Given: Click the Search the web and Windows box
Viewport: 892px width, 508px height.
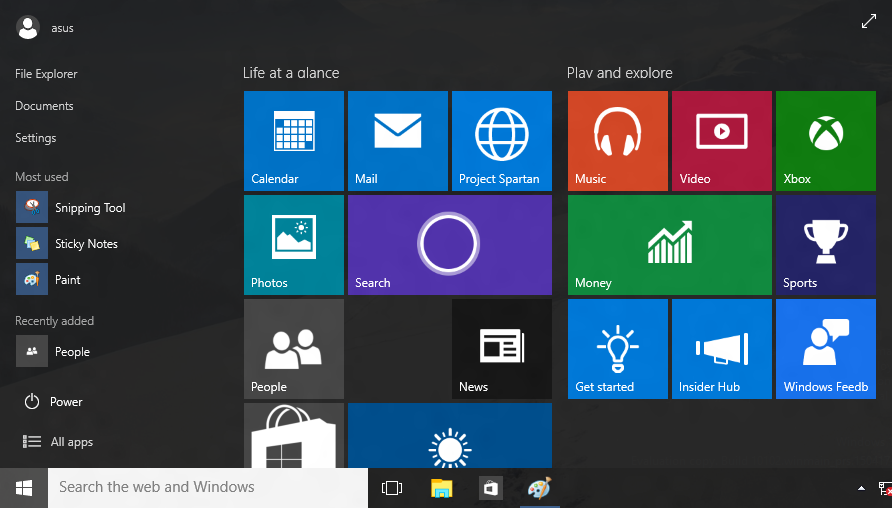Looking at the screenshot, I should tap(208, 488).
